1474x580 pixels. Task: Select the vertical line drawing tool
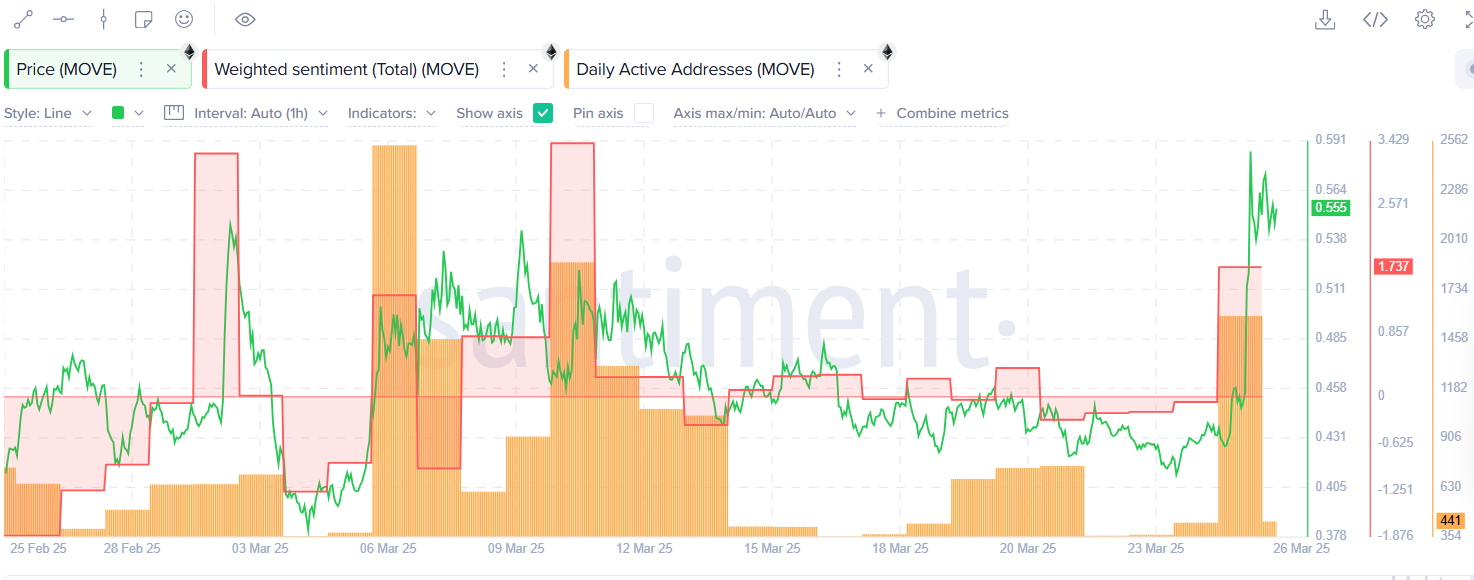(103, 19)
